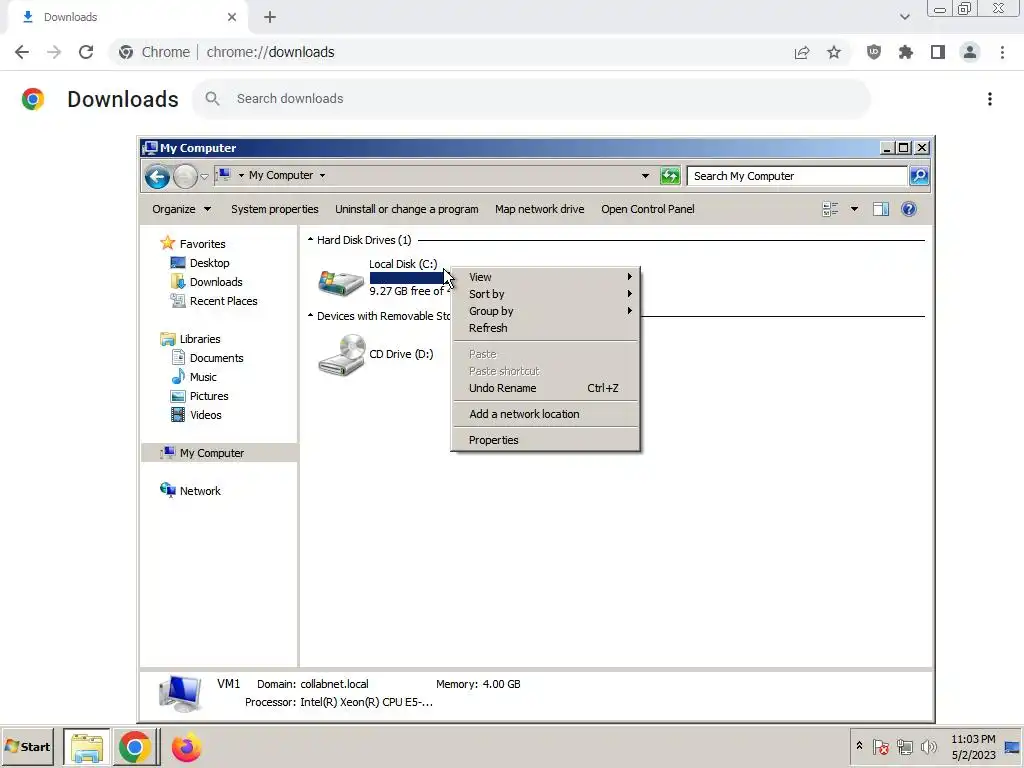Click Search My Computer box
The height and width of the screenshot is (768, 1024).
tap(797, 176)
